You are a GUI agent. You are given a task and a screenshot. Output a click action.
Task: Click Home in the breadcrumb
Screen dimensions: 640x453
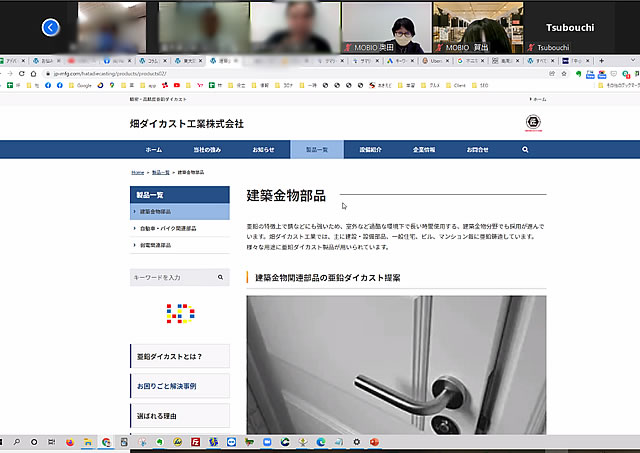(x=138, y=173)
